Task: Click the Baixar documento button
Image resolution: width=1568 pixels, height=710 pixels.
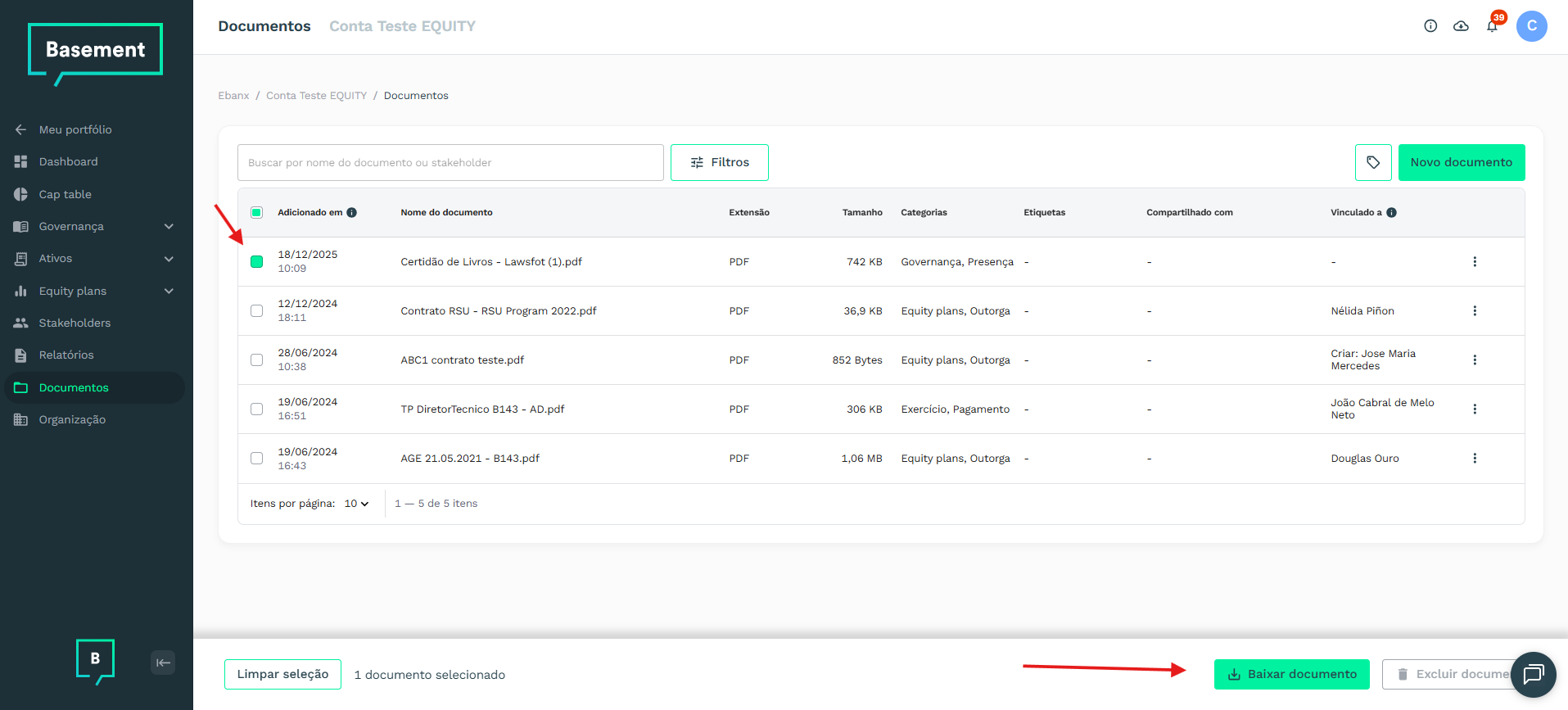Action: coord(1291,674)
